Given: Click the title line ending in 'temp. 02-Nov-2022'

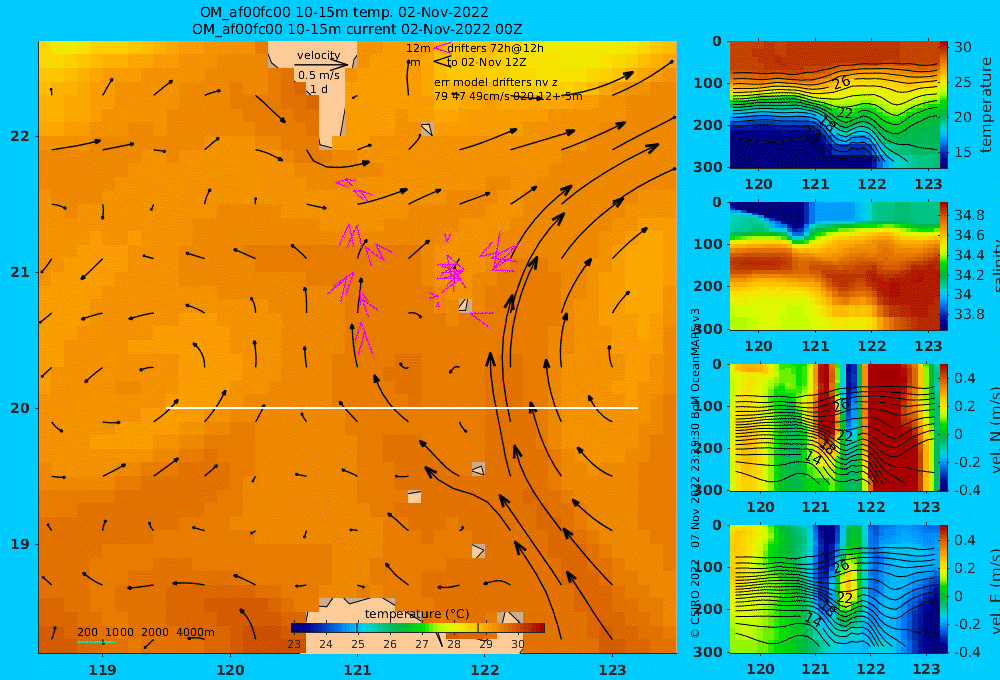Looking at the screenshot, I should pos(344,12).
